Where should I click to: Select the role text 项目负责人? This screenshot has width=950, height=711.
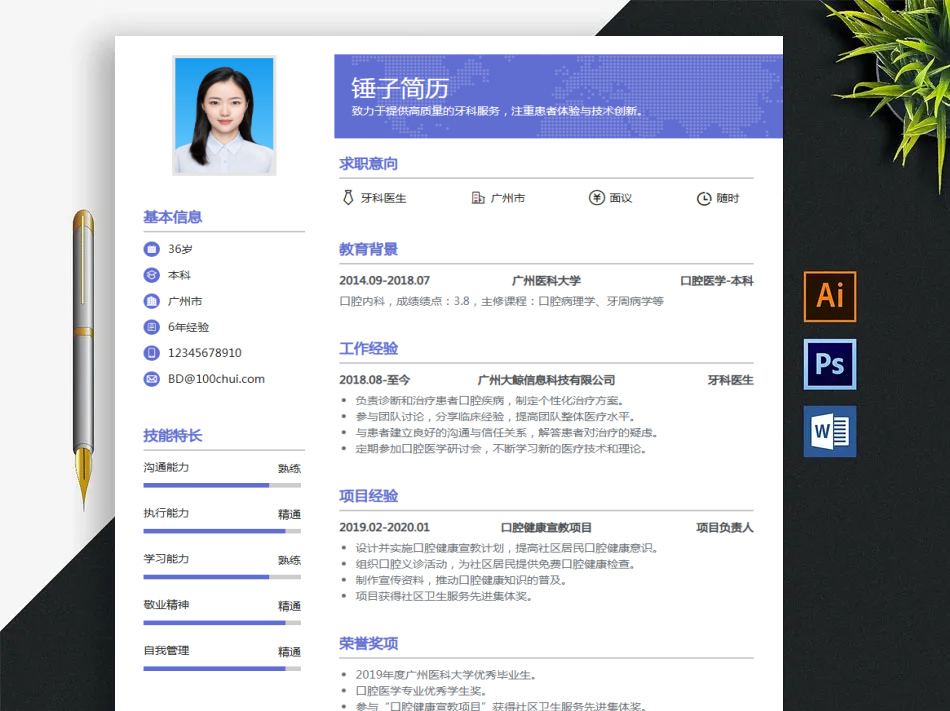pos(725,527)
